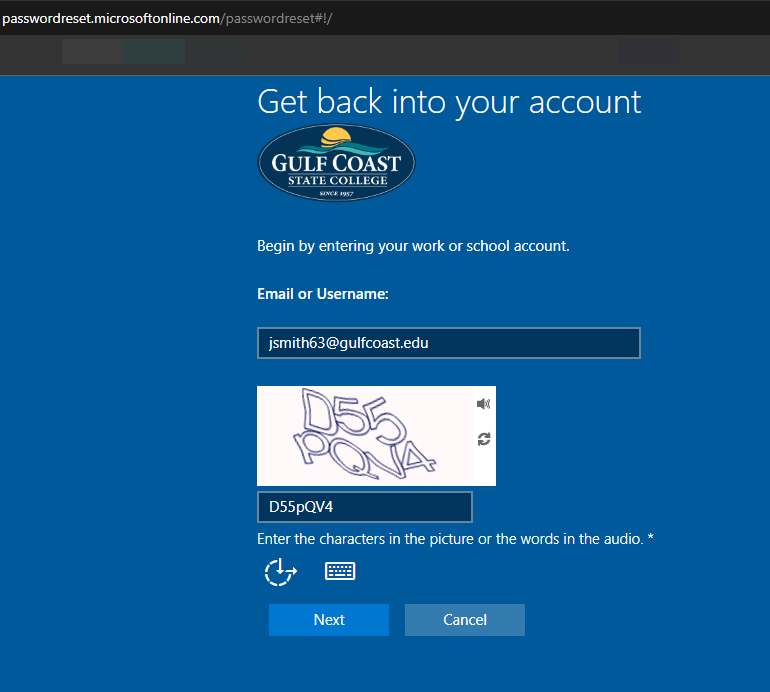Click the "STATE COLLEGE" text in the logo
This screenshot has width=770, height=692.
336,180
